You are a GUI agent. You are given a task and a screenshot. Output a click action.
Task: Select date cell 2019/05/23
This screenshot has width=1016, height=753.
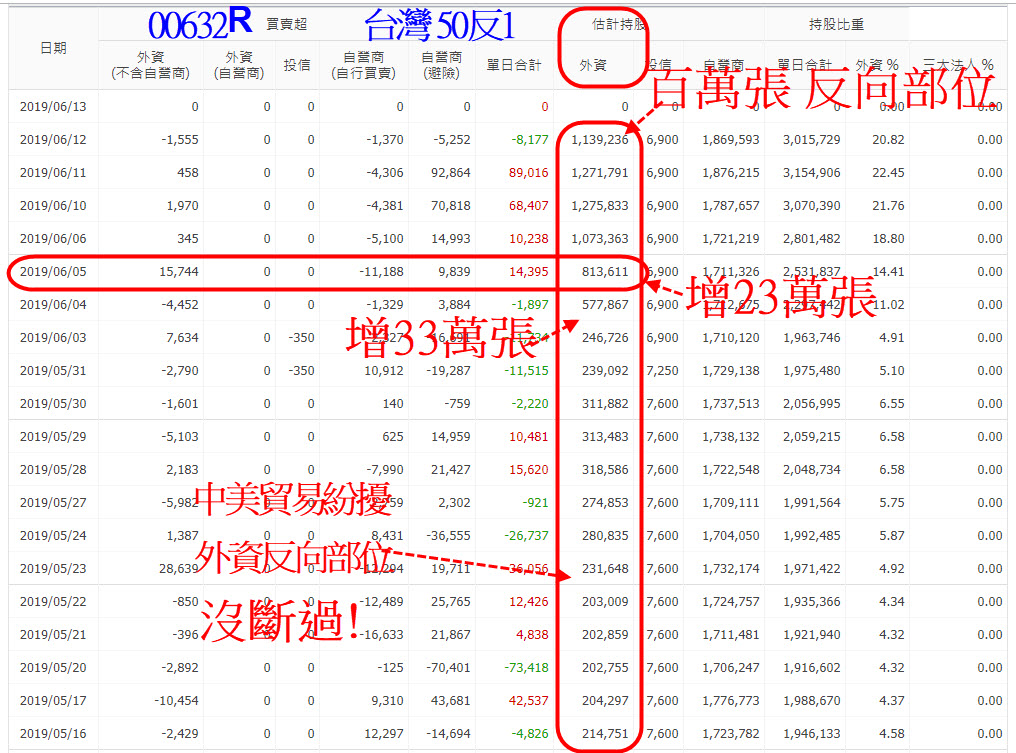53,569
